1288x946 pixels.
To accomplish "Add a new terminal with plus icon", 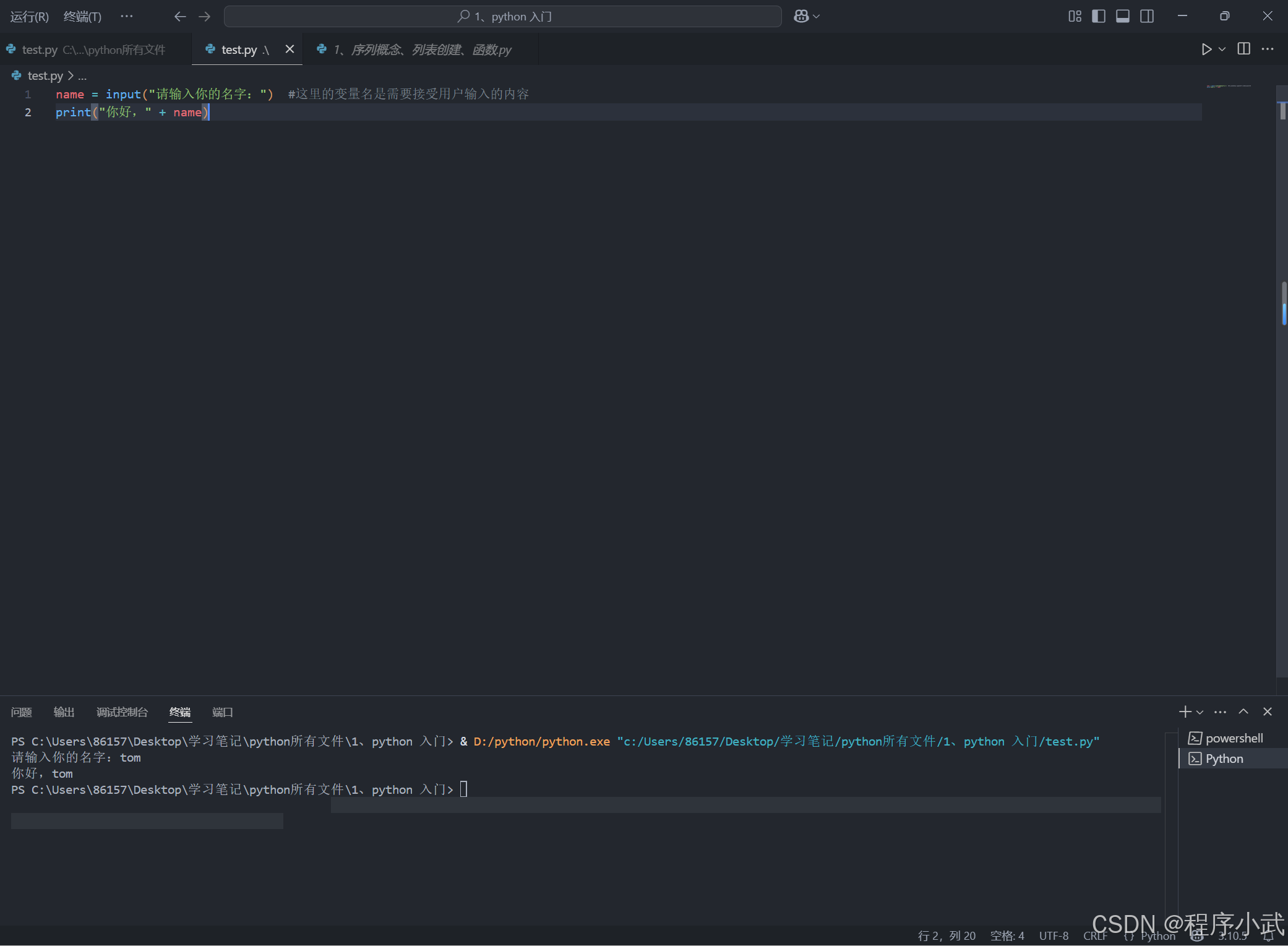I will click(1185, 712).
